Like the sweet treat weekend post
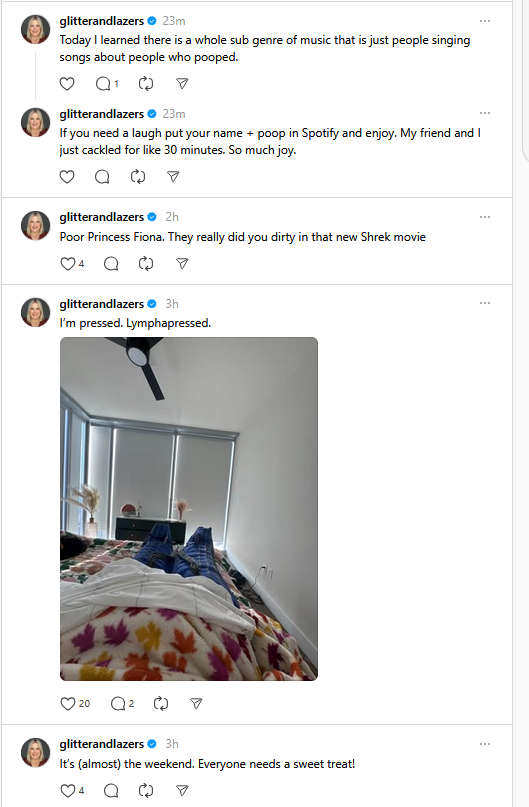Image resolution: width=529 pixels, height=807 pixels. tap(72, 790)
